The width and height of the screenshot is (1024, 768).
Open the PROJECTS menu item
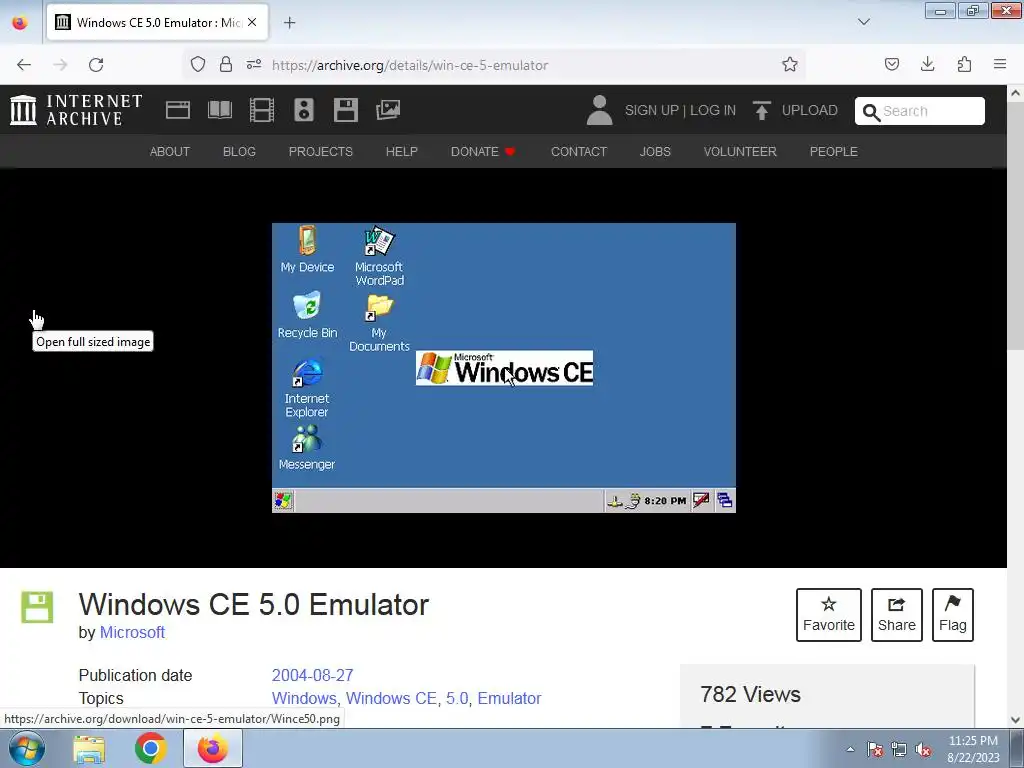click(321, 152)
